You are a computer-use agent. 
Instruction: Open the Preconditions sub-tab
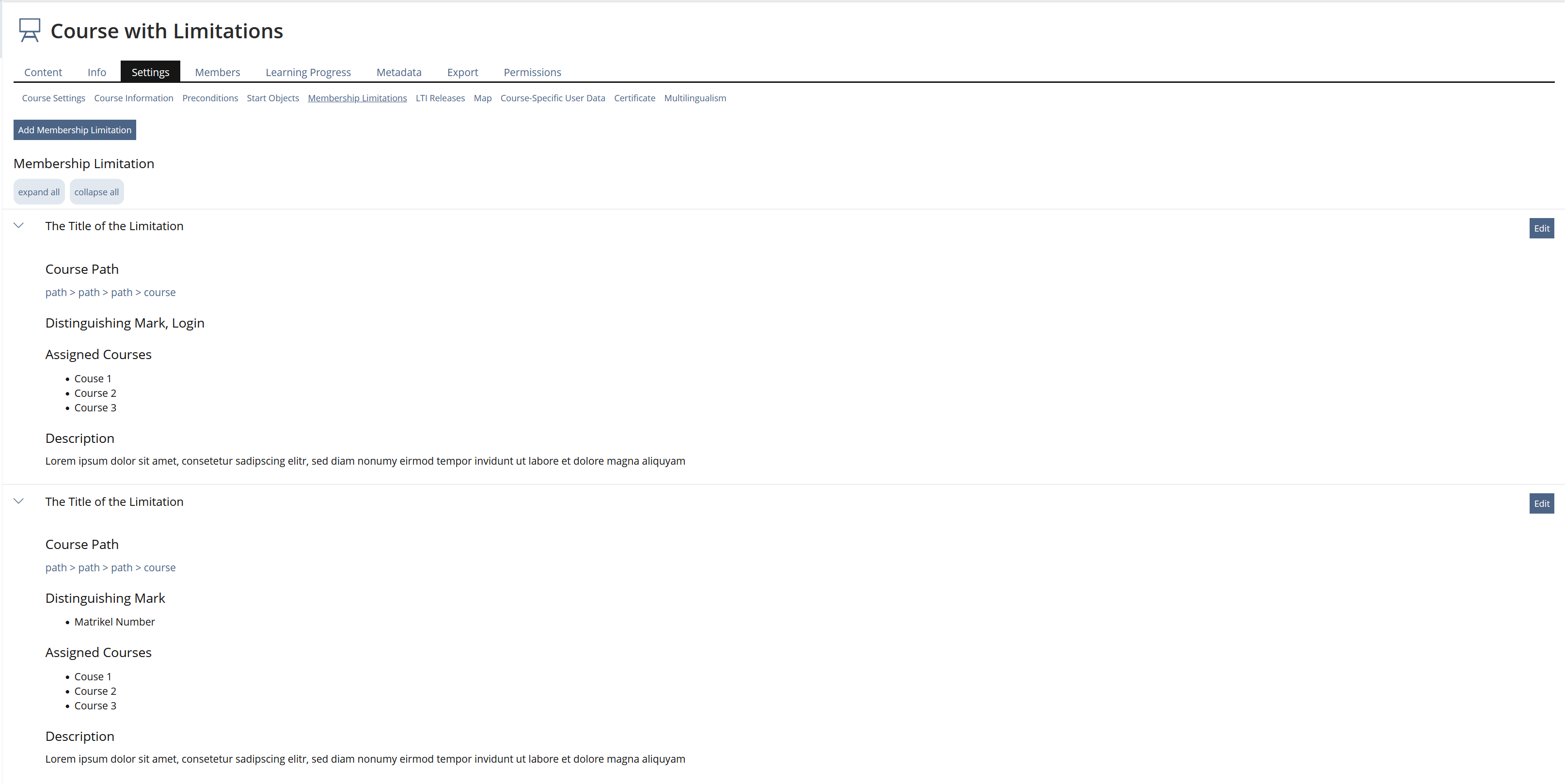point(210,98)
